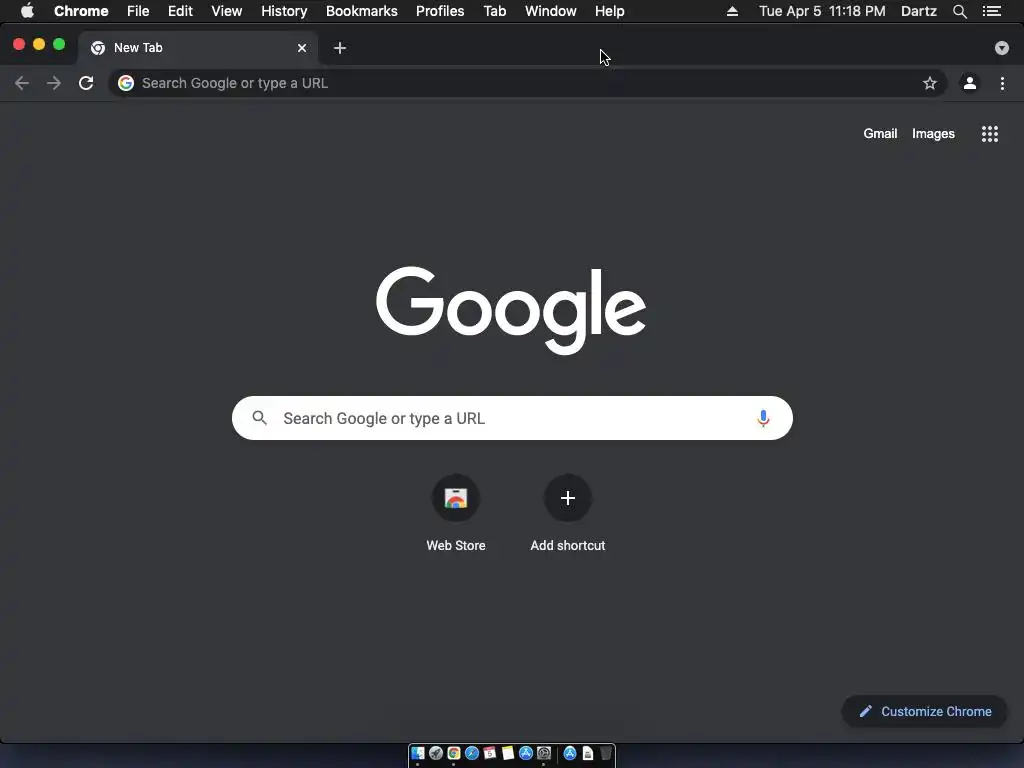Click into the Google search box

click(x=512, y=418)
